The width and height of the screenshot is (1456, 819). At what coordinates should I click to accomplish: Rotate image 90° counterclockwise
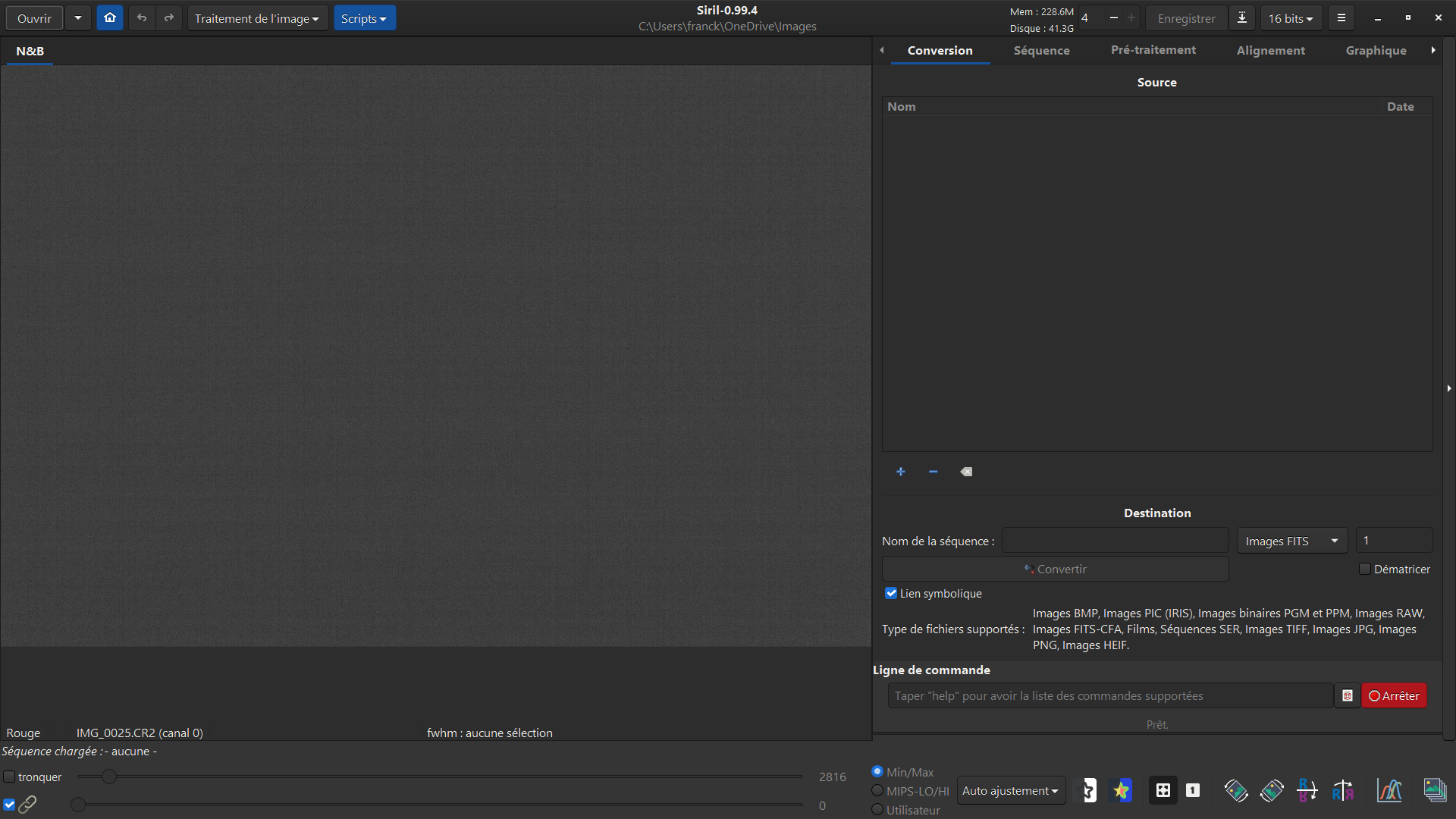click(1235, 790)
